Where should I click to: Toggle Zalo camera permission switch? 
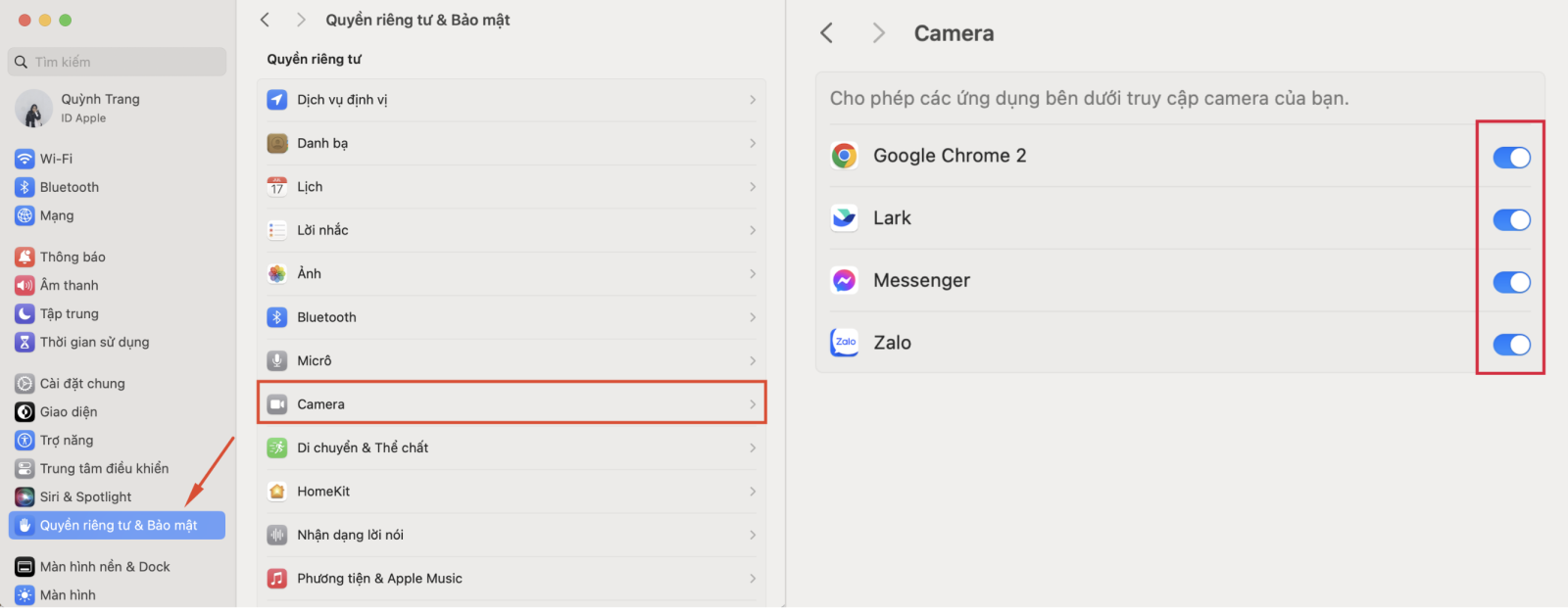pyautogui.click(x=1511, y=345)
